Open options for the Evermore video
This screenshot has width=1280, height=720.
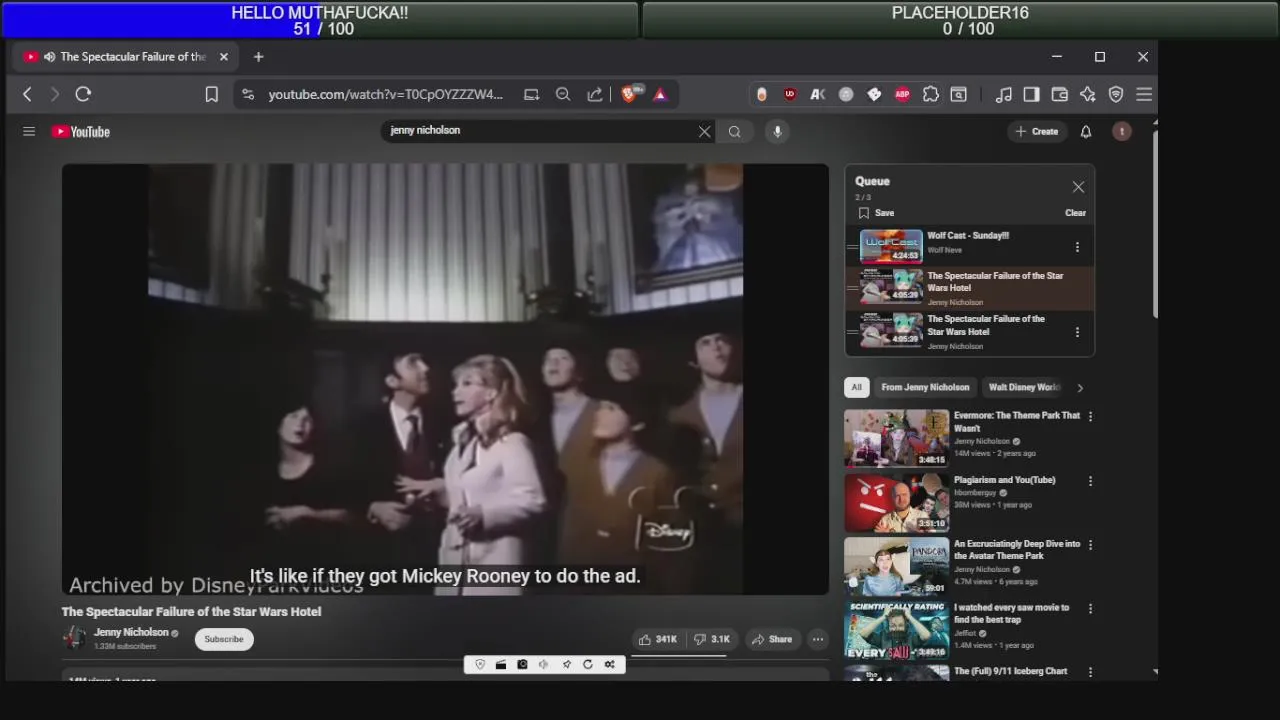click(x=1090, y=417)
